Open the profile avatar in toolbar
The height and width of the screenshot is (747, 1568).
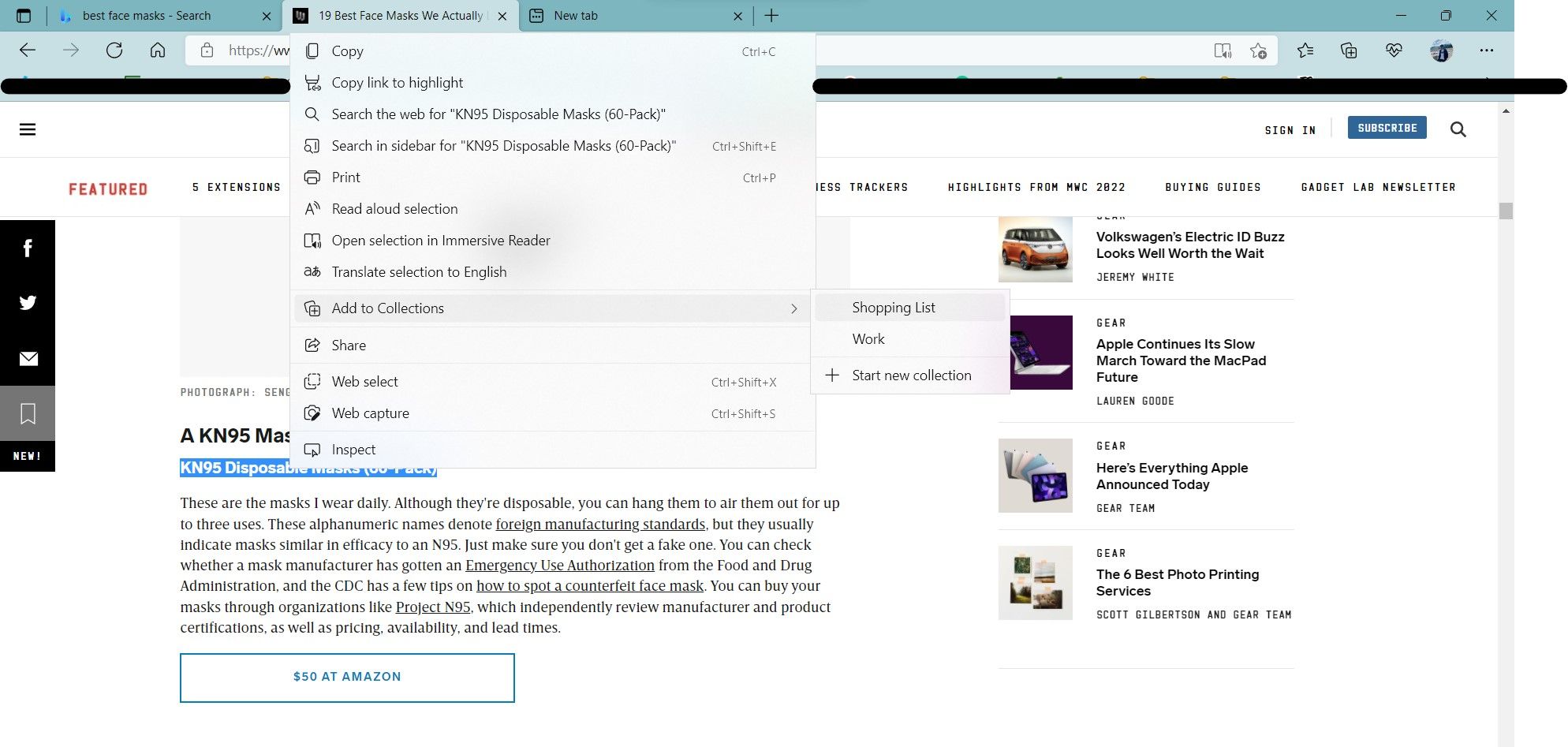coord(1441,50)
